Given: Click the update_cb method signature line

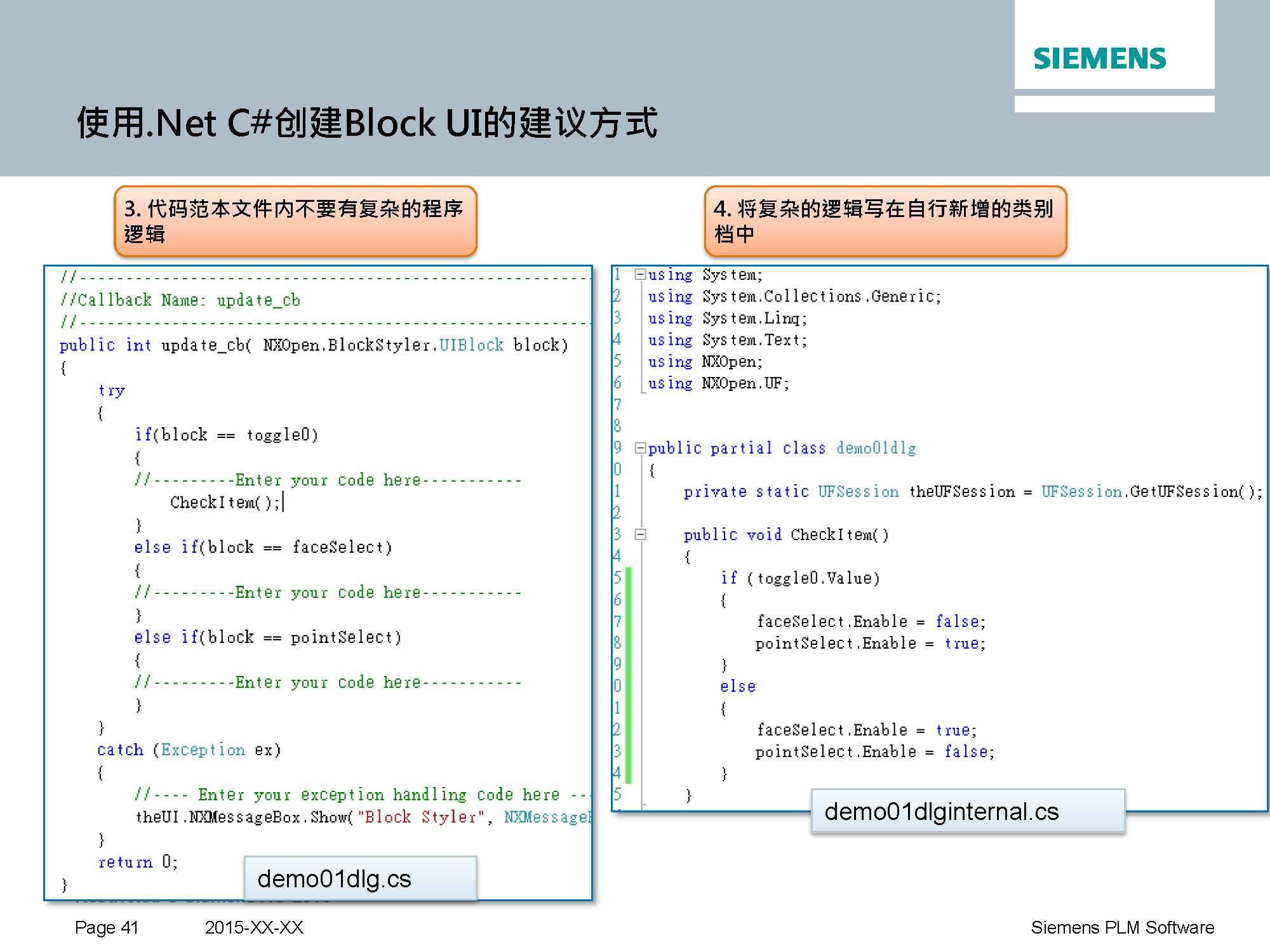Looking at the screenshot, I should coord(314,345).
